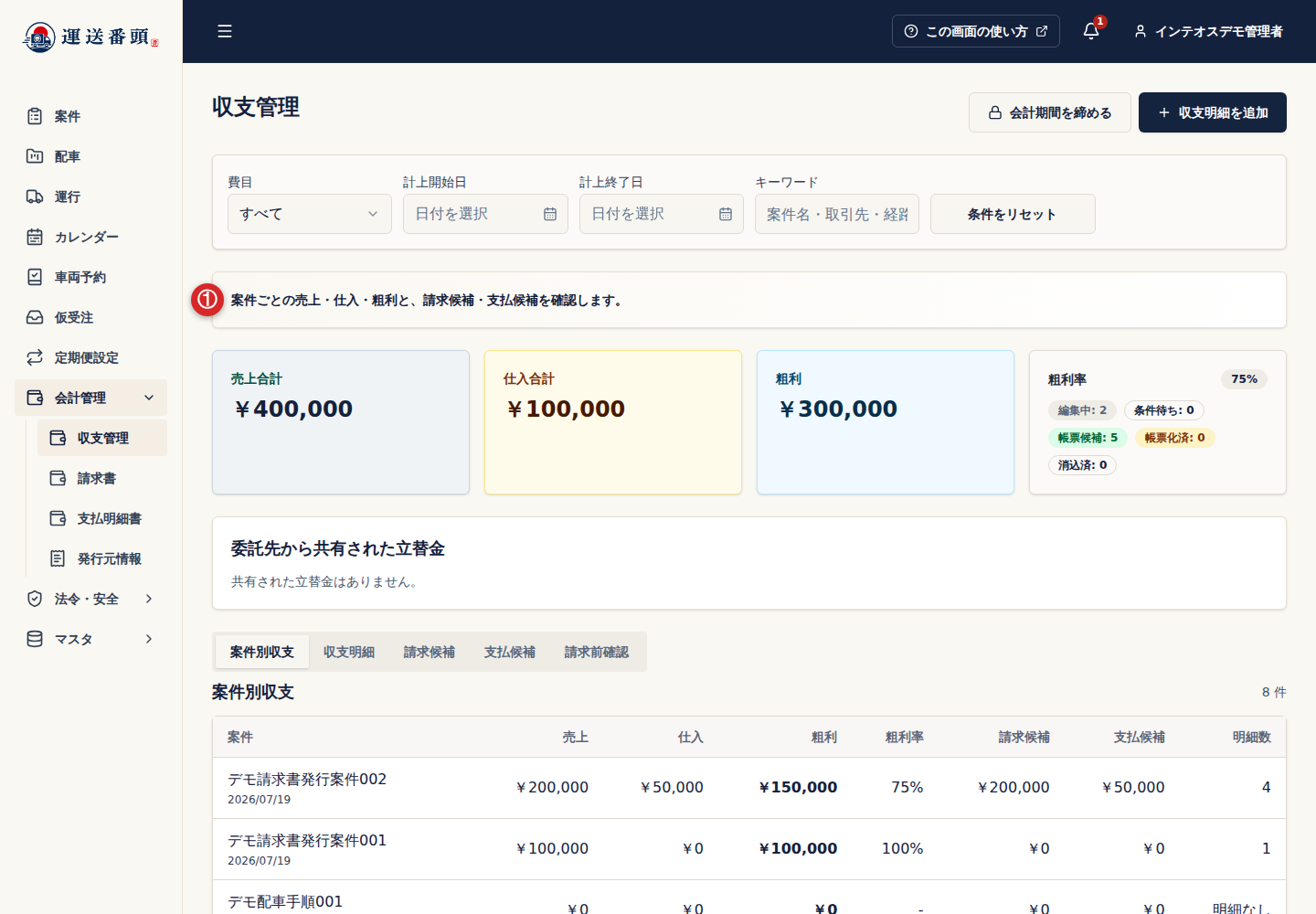Click the 75% 粗利率 badge
1316x914 pixels.
1244,379
